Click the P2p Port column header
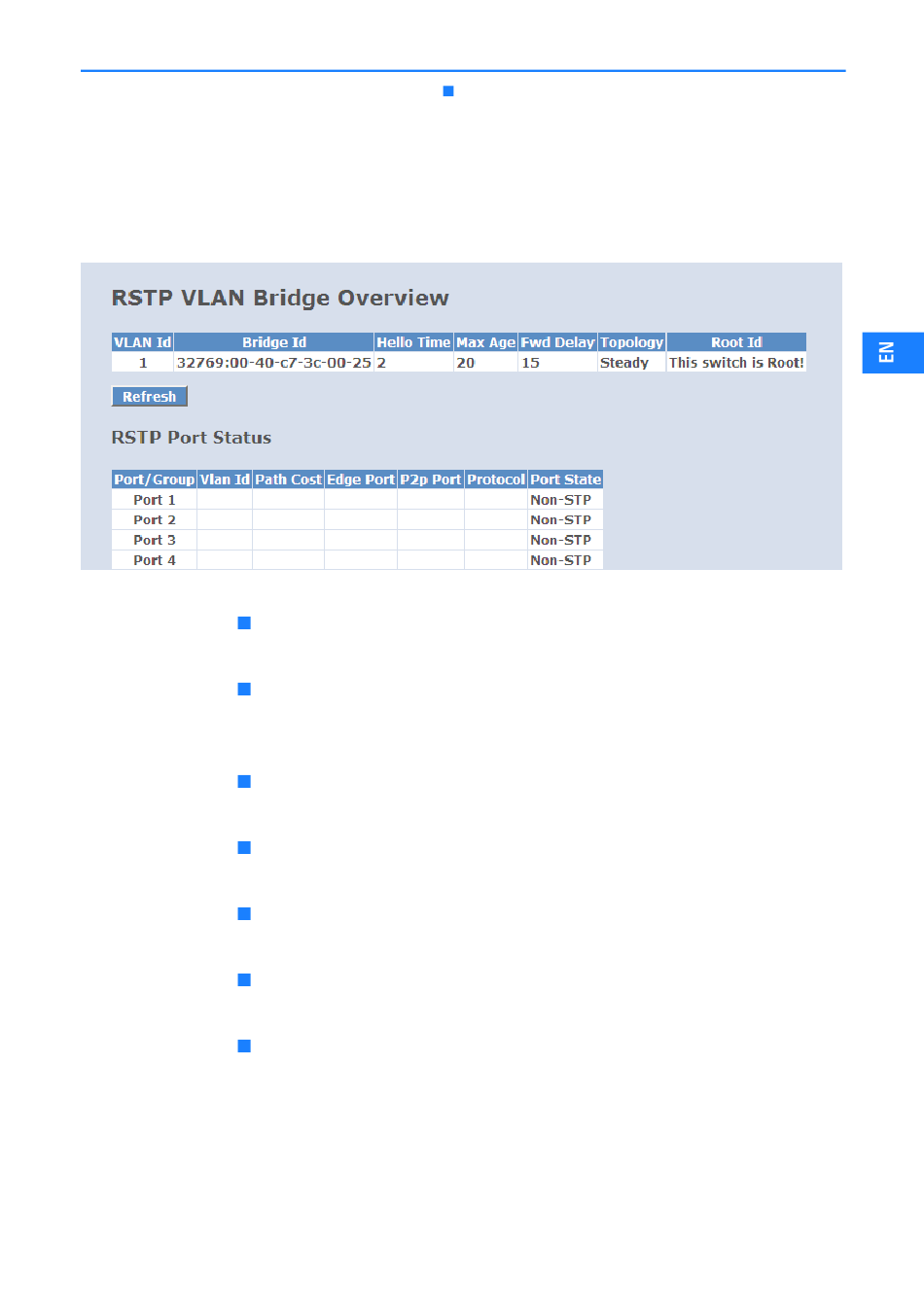924x1314 pixels. (x=431, y=479)
